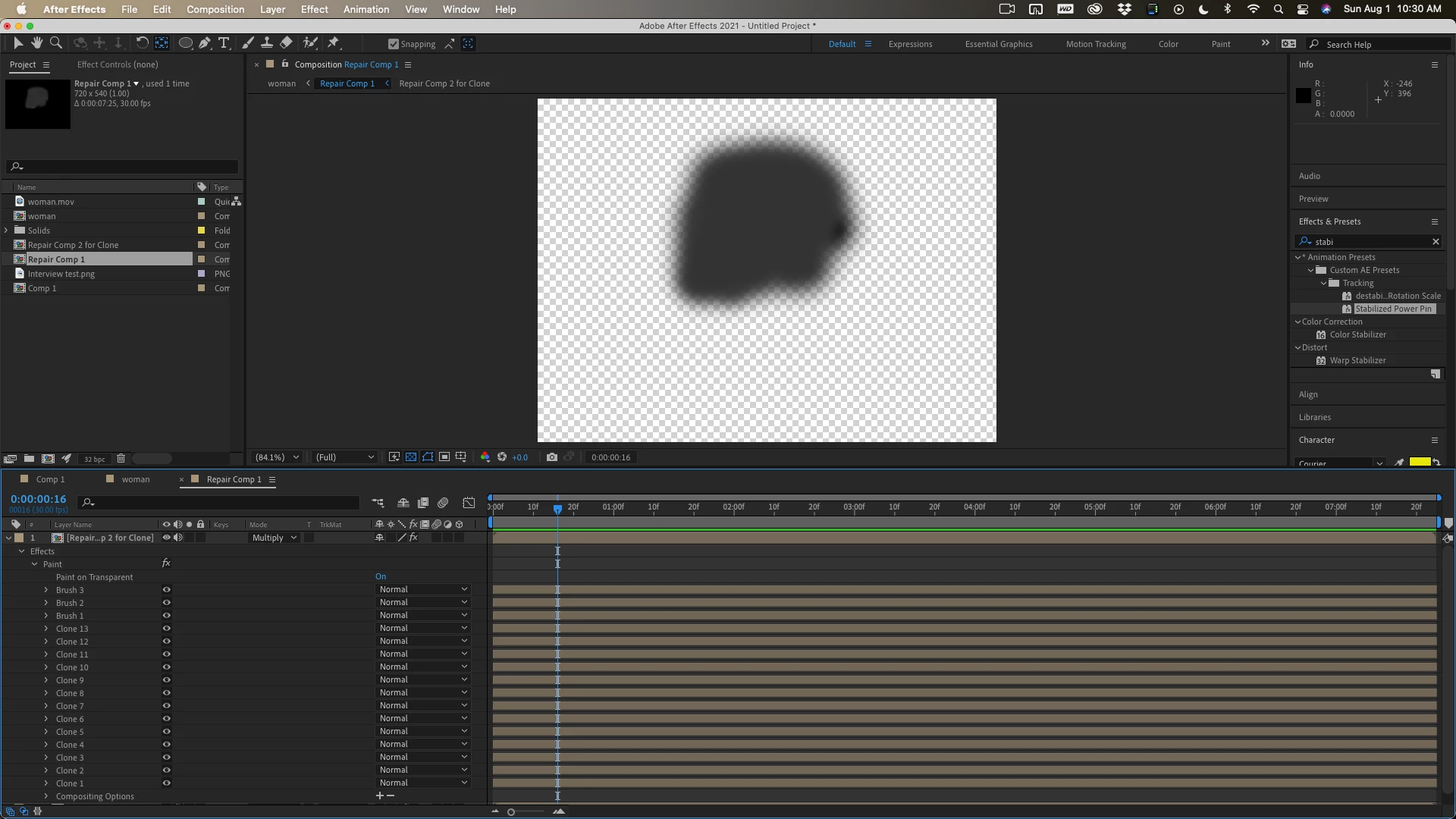Select the Ellipse shape tool
This screenshot has width=1456, height=819.
185,43
